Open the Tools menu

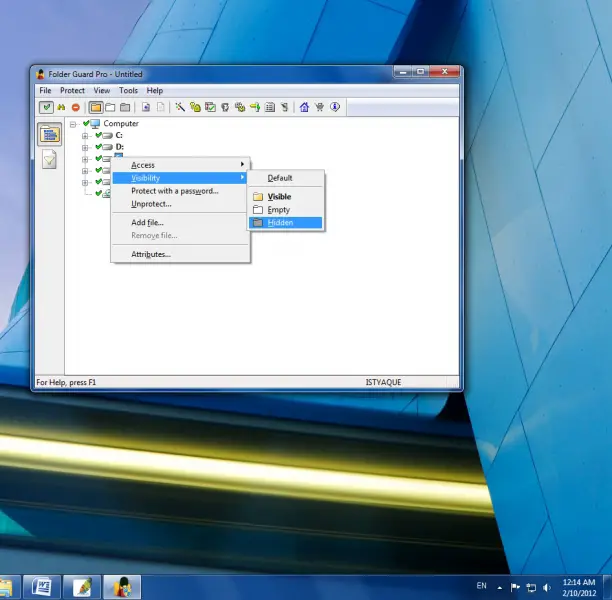pyautogui.click(x=128, y=91)
